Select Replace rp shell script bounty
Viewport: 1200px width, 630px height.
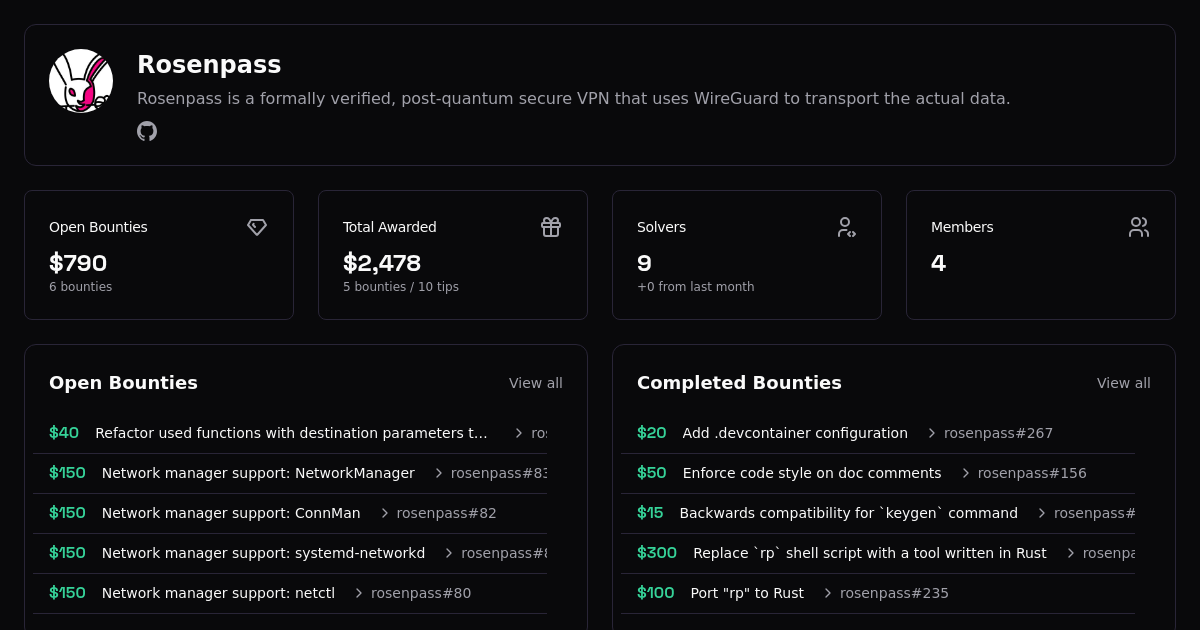869,553
